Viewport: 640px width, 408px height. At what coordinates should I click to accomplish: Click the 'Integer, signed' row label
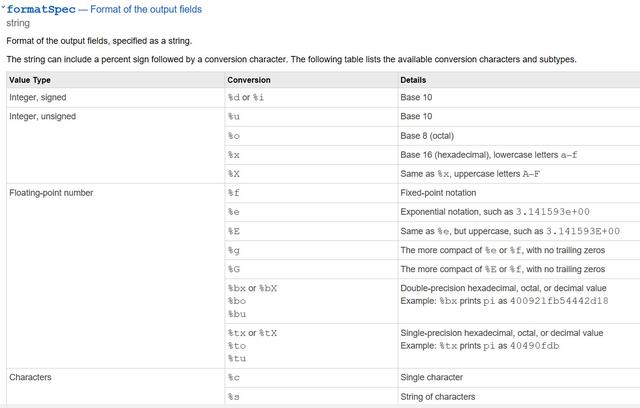coord(42,97)
